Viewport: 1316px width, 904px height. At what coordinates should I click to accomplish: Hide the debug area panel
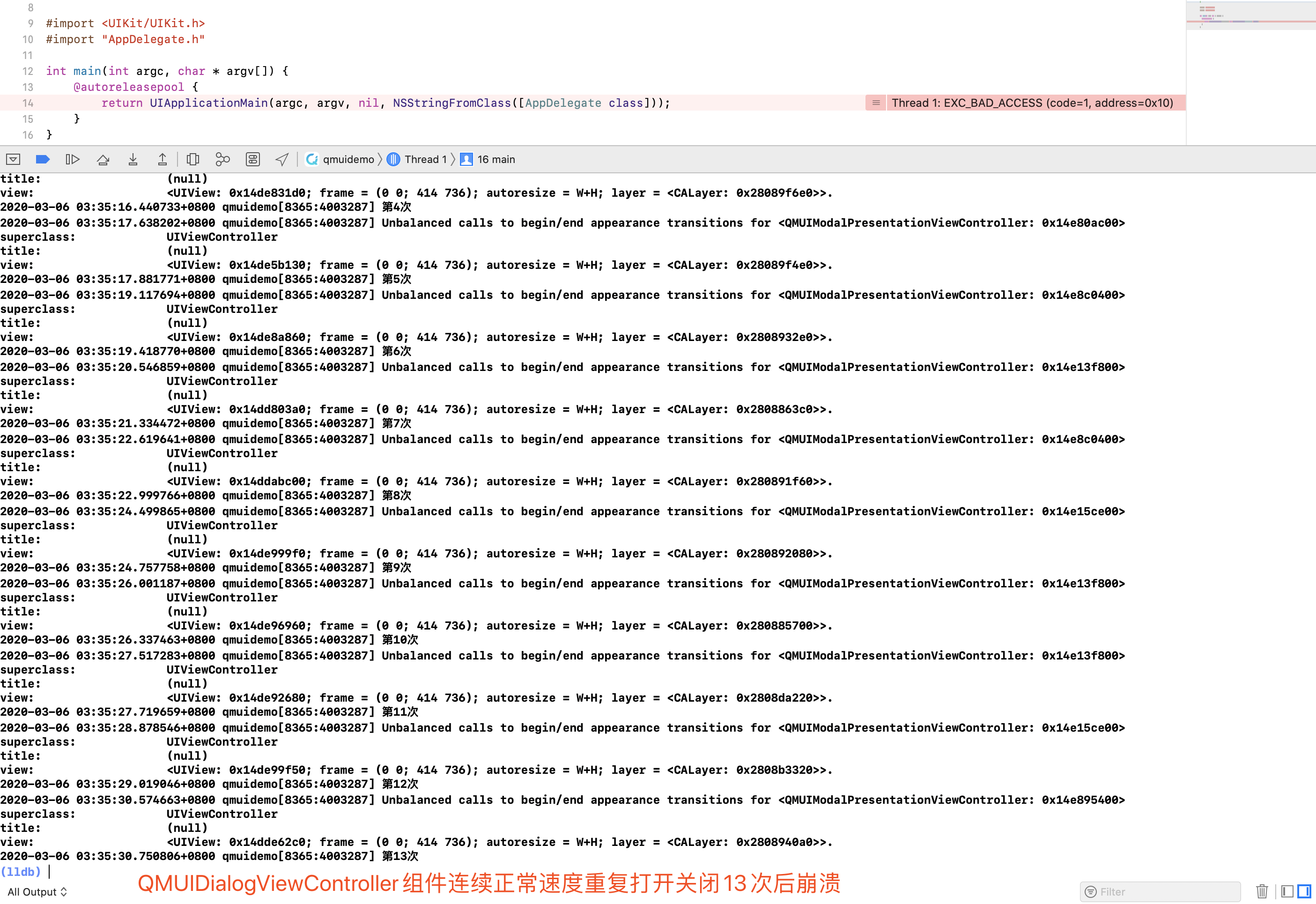pyautogui.click(x=14, y=159)
